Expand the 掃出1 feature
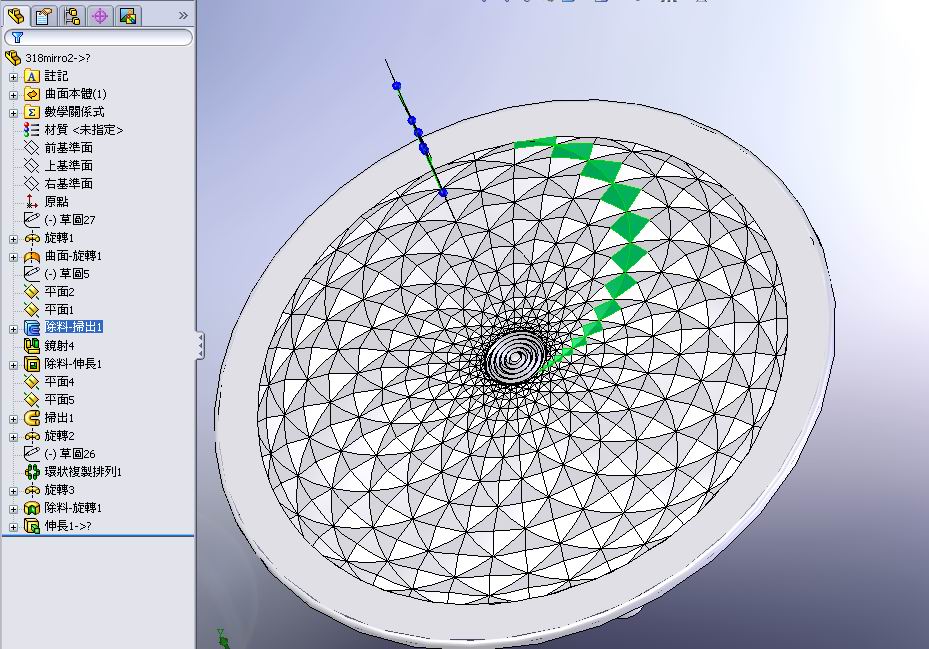Image resolution: width=929 pixels, height=649 pixels. point(14,418)
